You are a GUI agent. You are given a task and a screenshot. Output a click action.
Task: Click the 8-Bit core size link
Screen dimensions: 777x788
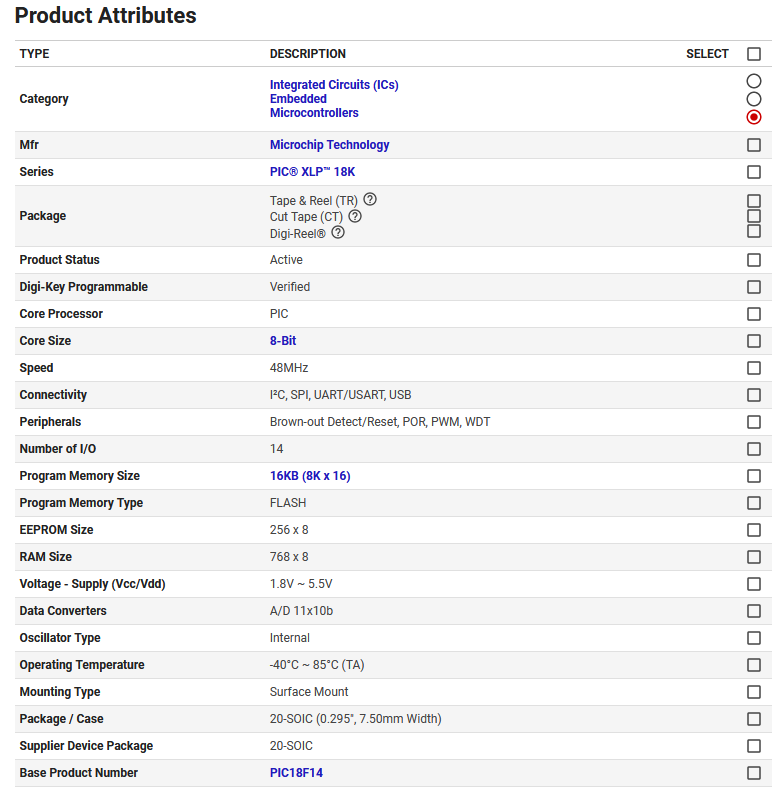click(x=283, y=341)
